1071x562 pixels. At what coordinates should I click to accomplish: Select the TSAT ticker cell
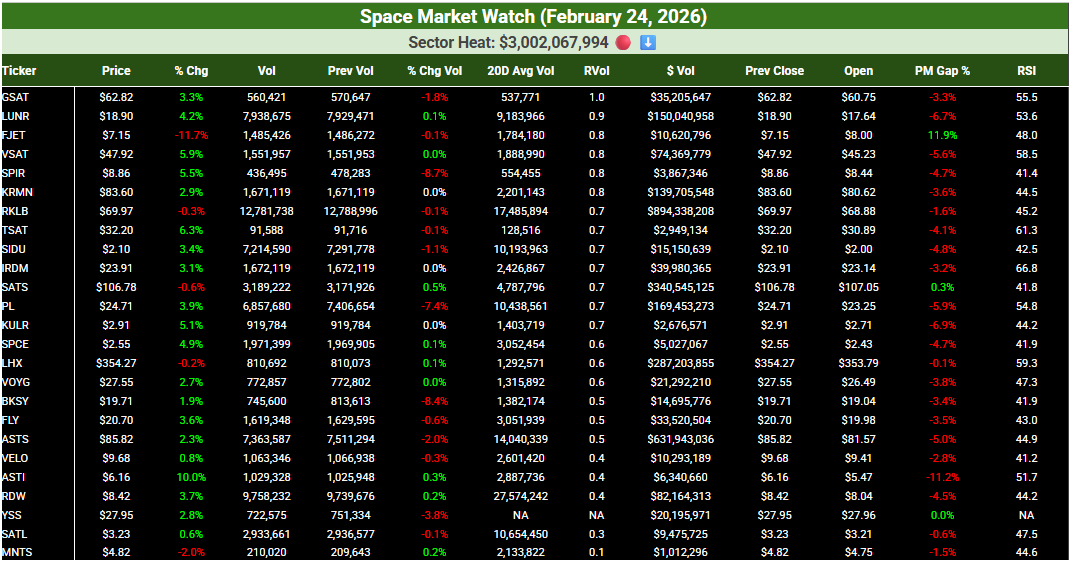pyautogui.click(x=15, y=230)
